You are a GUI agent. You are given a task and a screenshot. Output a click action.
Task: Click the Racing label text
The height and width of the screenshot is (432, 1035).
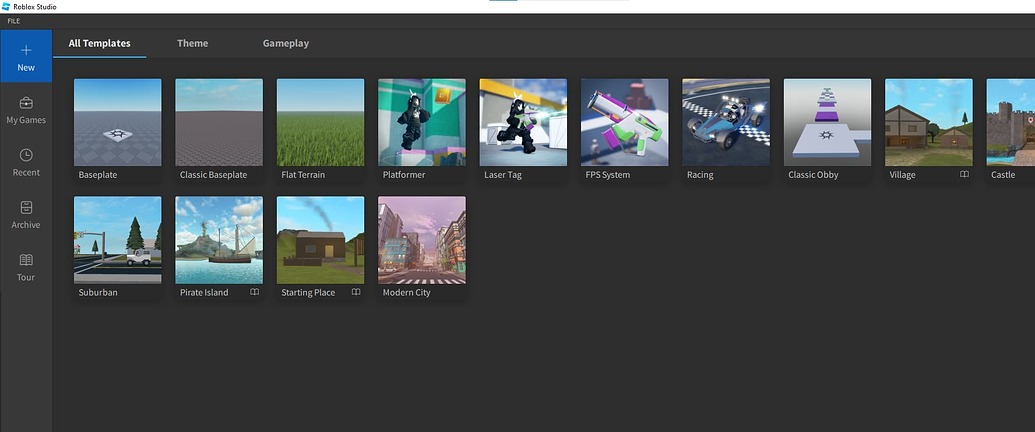click(x=700, y=175)
